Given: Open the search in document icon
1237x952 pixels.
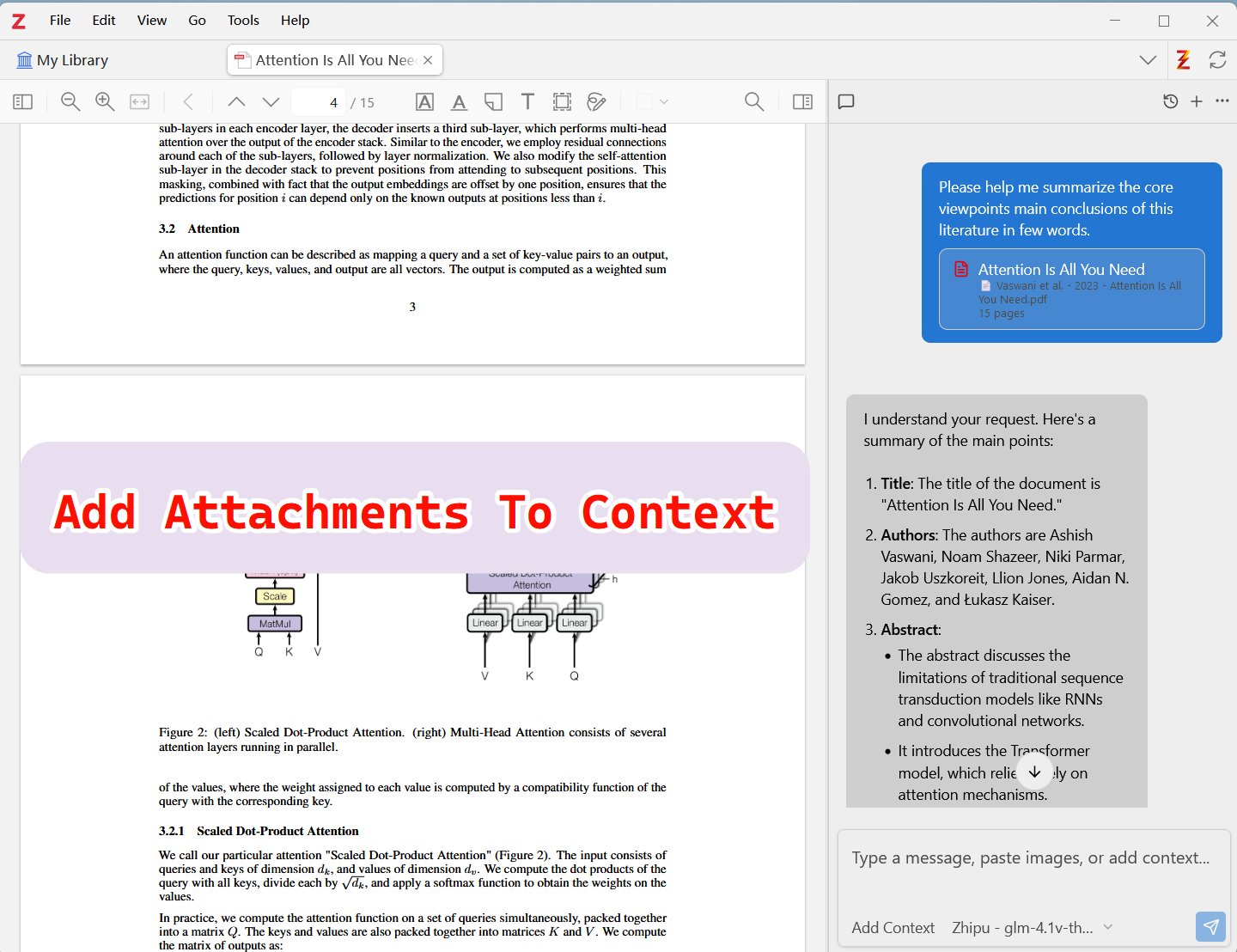Looking at the screenshot, I should pos(753,101).
